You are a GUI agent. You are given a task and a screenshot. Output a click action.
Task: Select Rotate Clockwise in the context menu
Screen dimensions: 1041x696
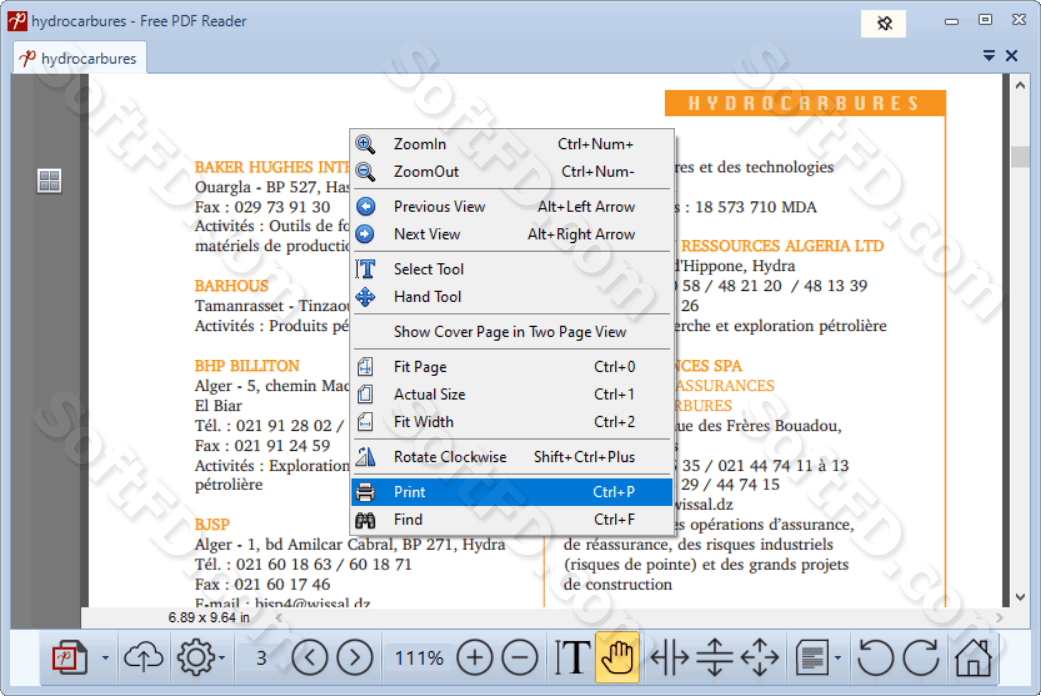[512, 457]
